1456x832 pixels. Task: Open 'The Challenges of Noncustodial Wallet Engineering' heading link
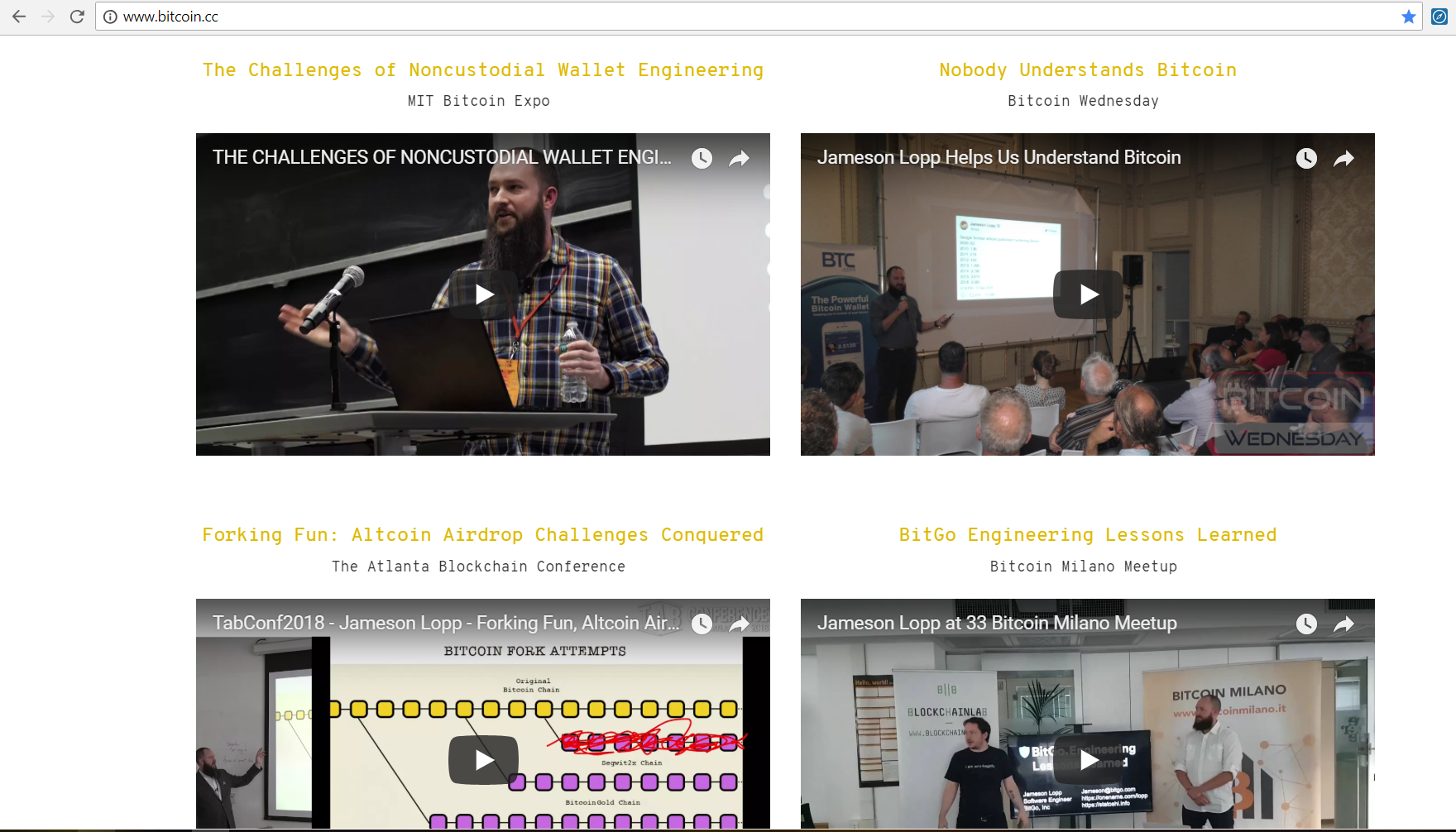pos(483,70)
